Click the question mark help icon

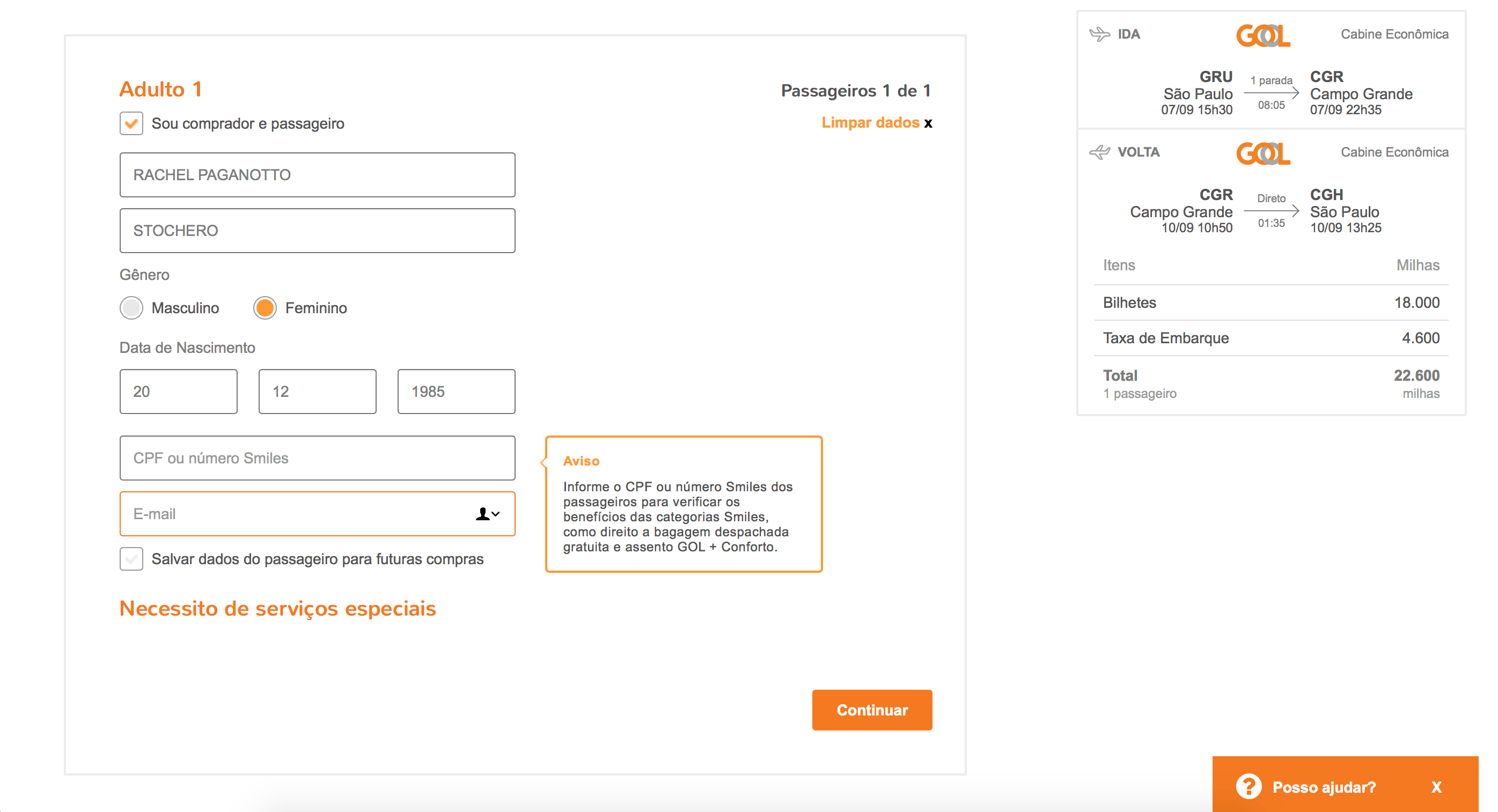tap(1249, 786)
